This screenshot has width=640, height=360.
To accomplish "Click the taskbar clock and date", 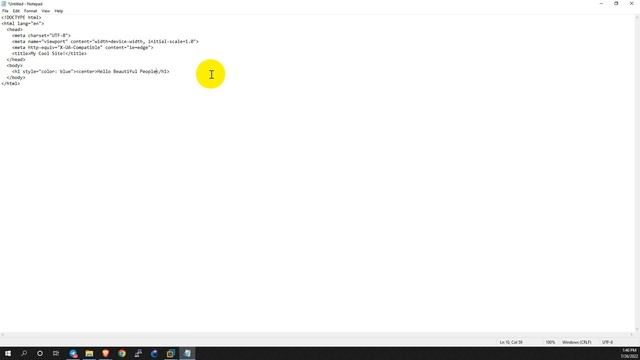I will [629, 353].
